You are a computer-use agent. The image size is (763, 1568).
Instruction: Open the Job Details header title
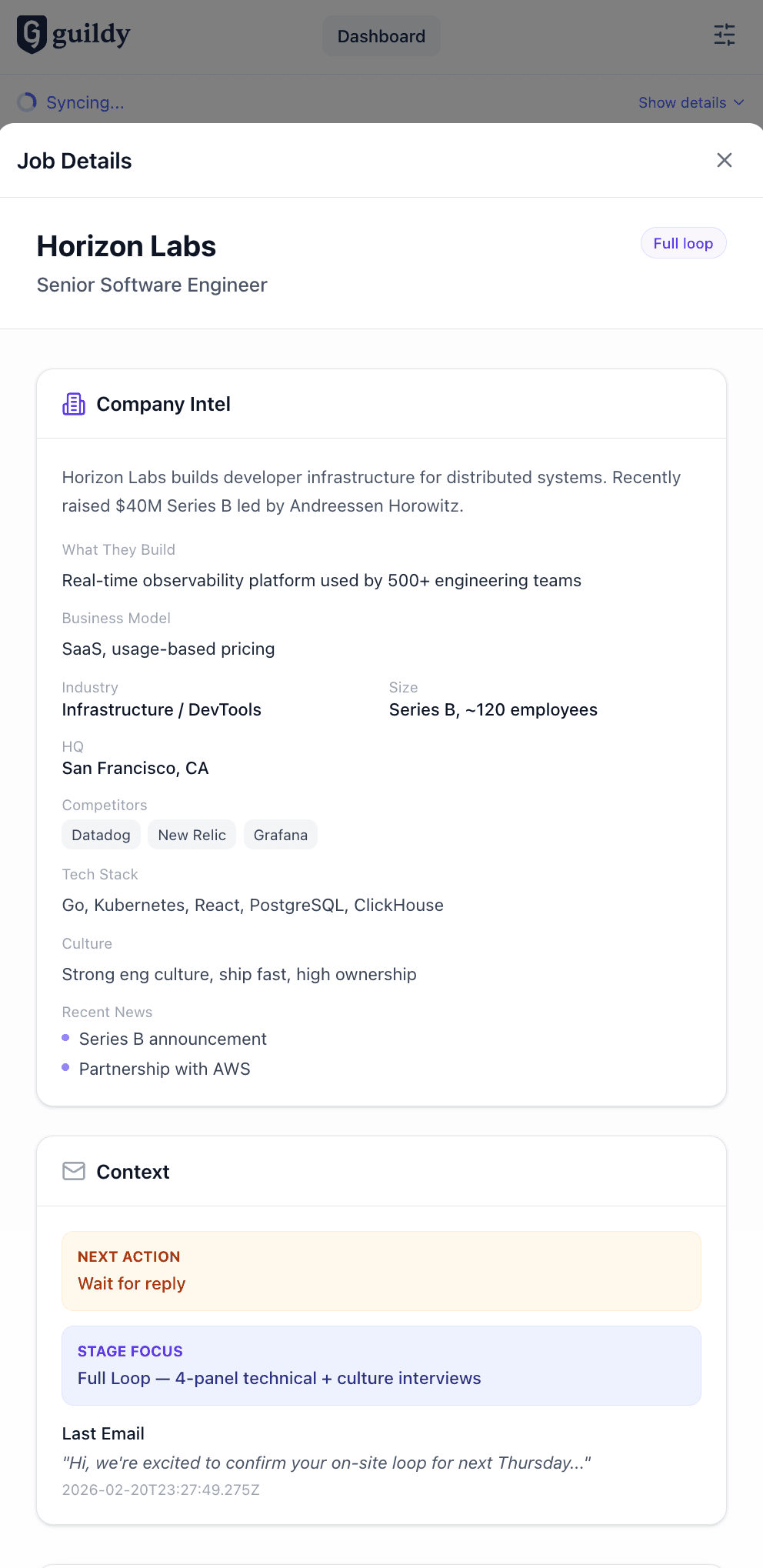point(75,160)
